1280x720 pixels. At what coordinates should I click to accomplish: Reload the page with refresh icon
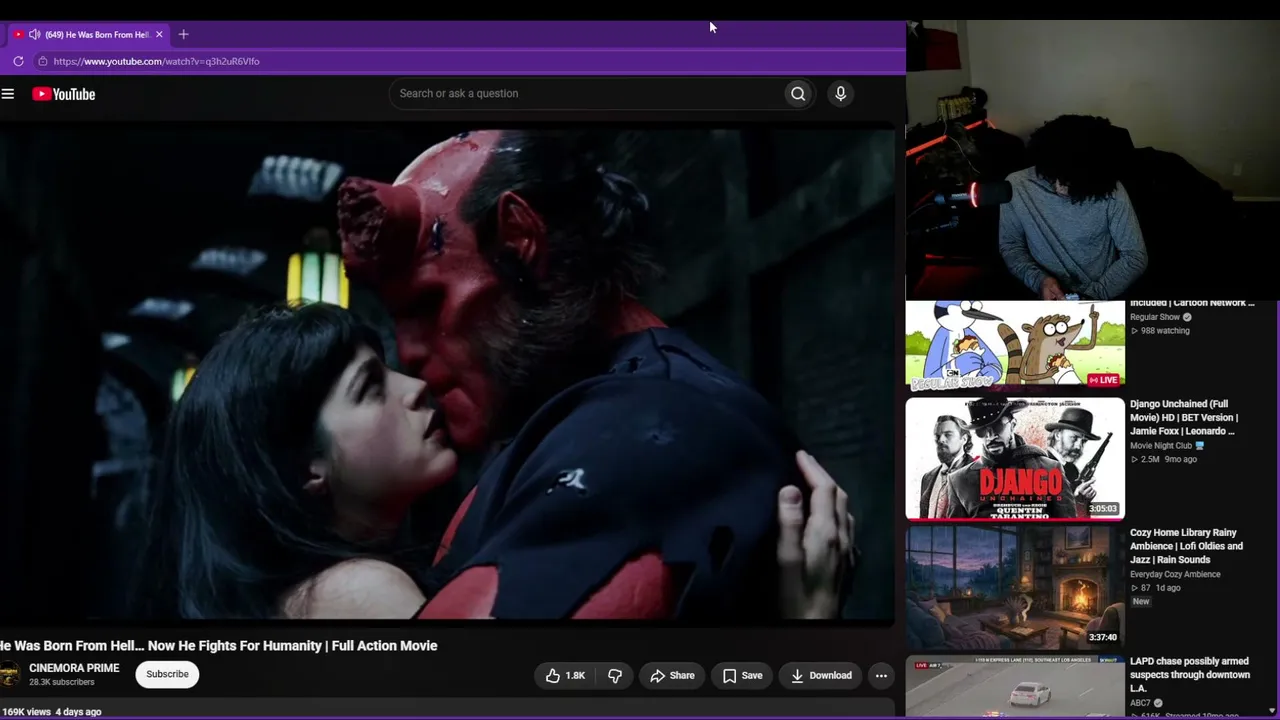[18, 61]
